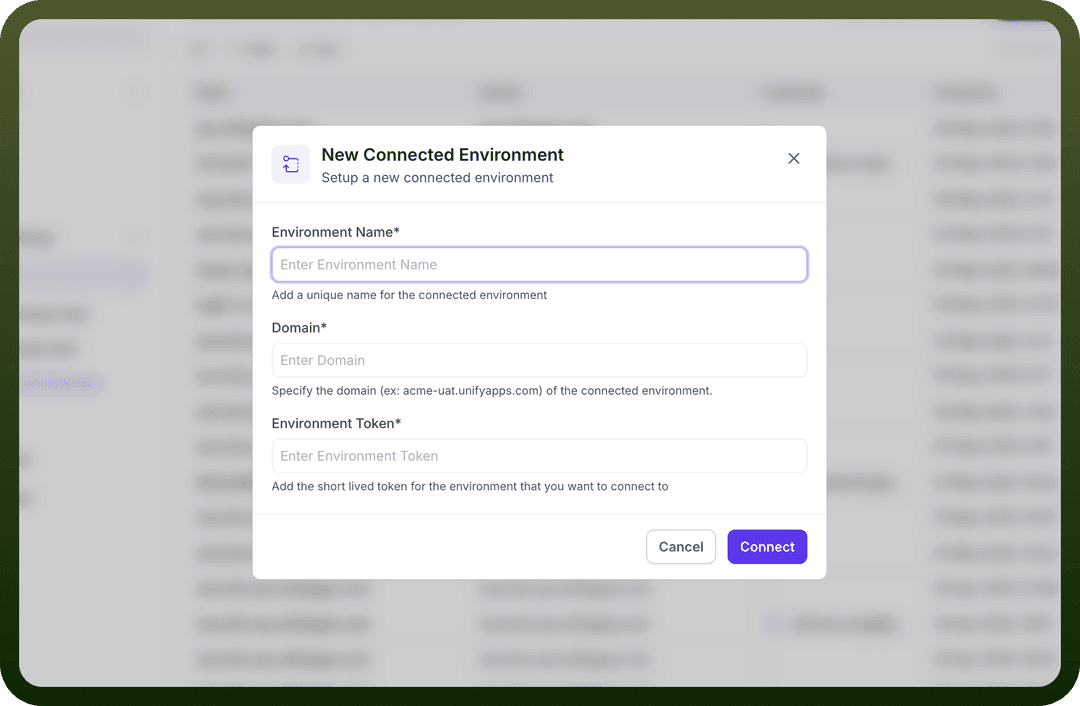Click the New Connected Environment title
The width and height of the screenshot is (1080, 706).
442,155
